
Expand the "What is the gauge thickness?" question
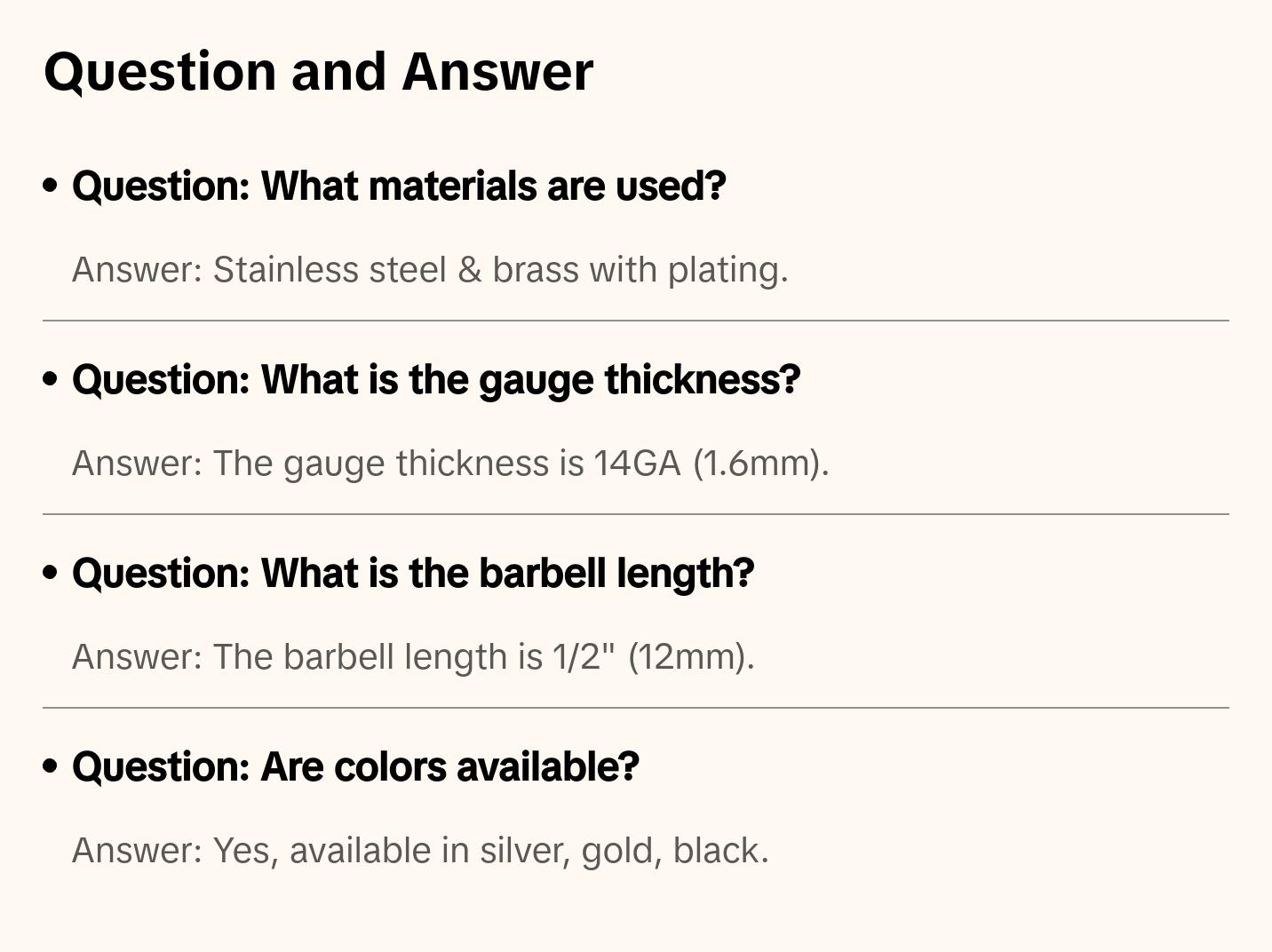point(436,380)
